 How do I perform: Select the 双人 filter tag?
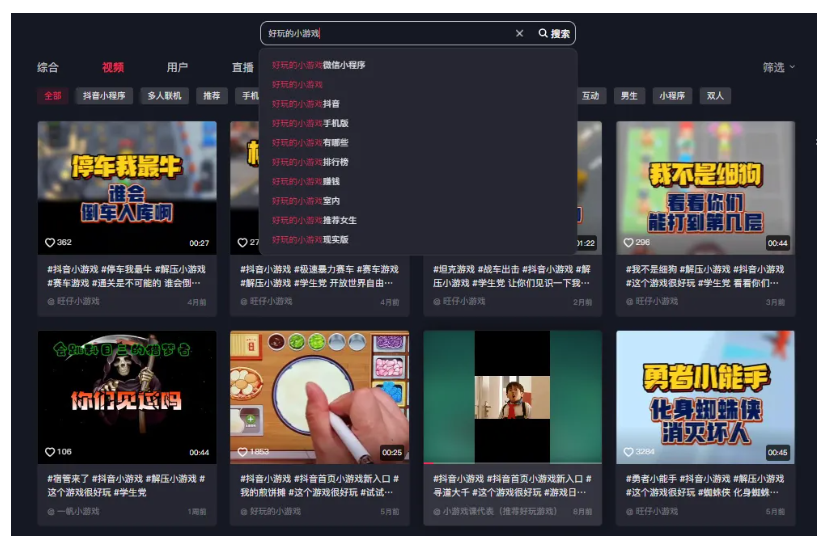coord(715,96)
